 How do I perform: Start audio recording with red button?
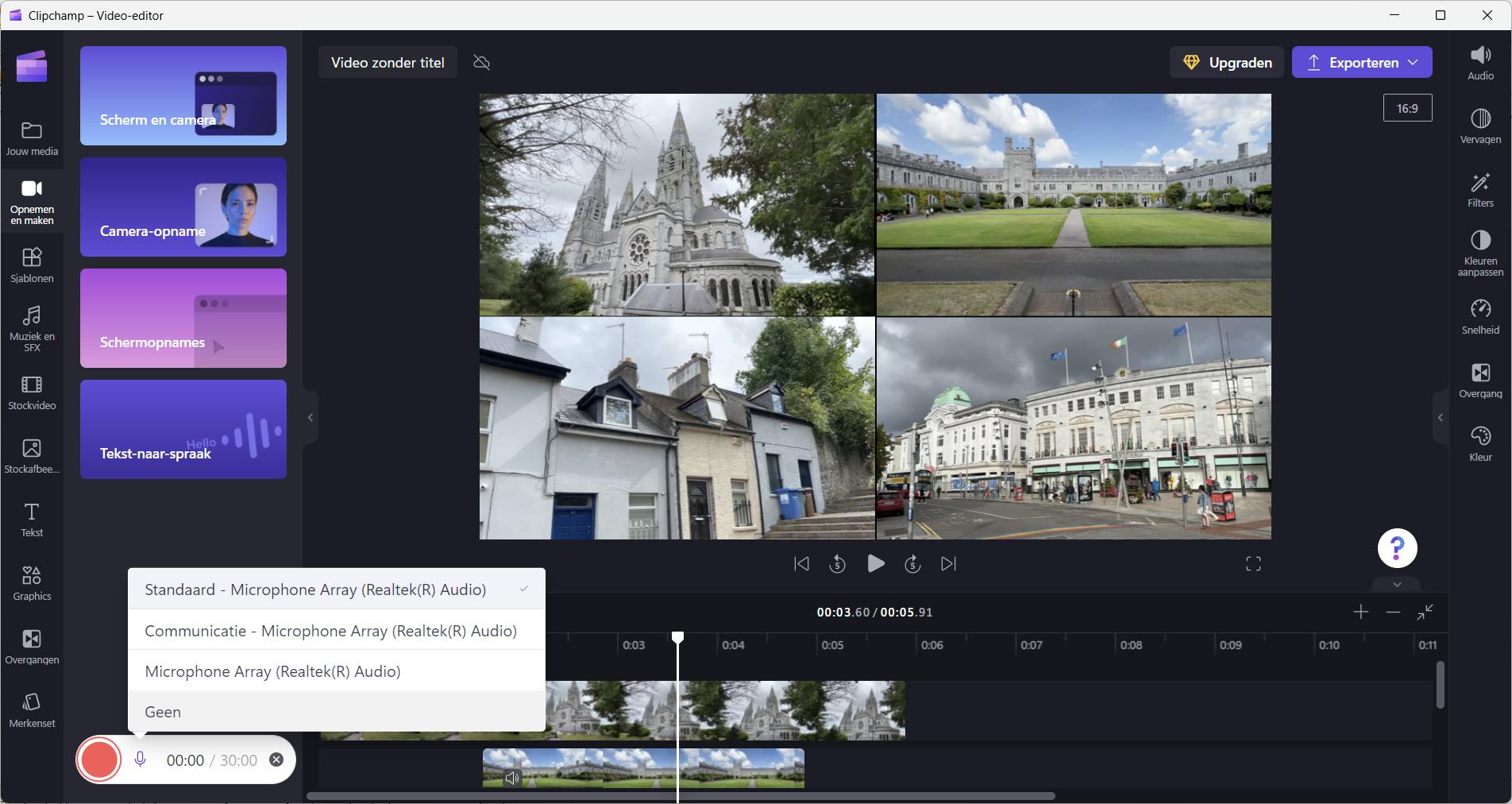99,760
